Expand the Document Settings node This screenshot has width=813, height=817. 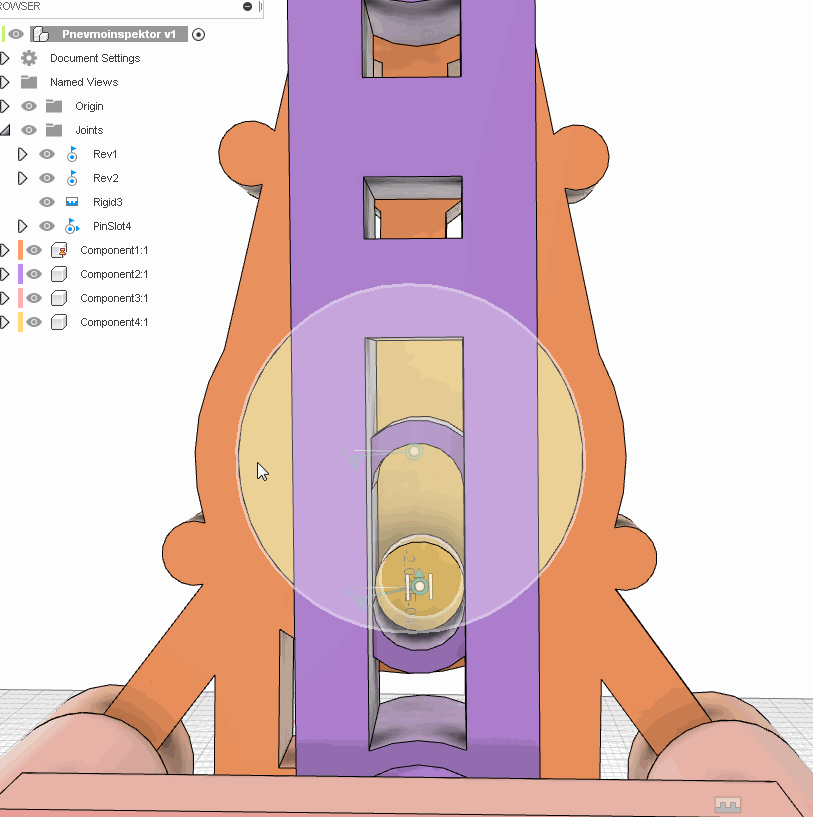[x=5, y=58]
